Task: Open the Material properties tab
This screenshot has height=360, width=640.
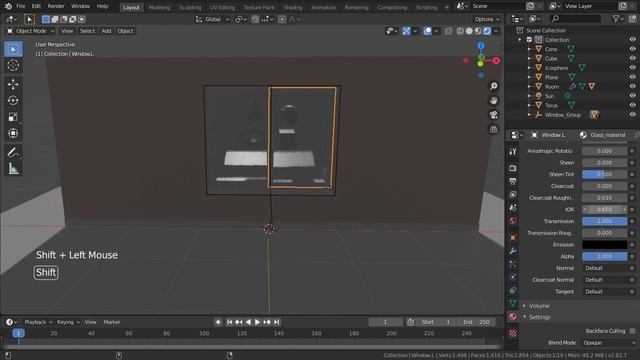Action: pos(513,316)
